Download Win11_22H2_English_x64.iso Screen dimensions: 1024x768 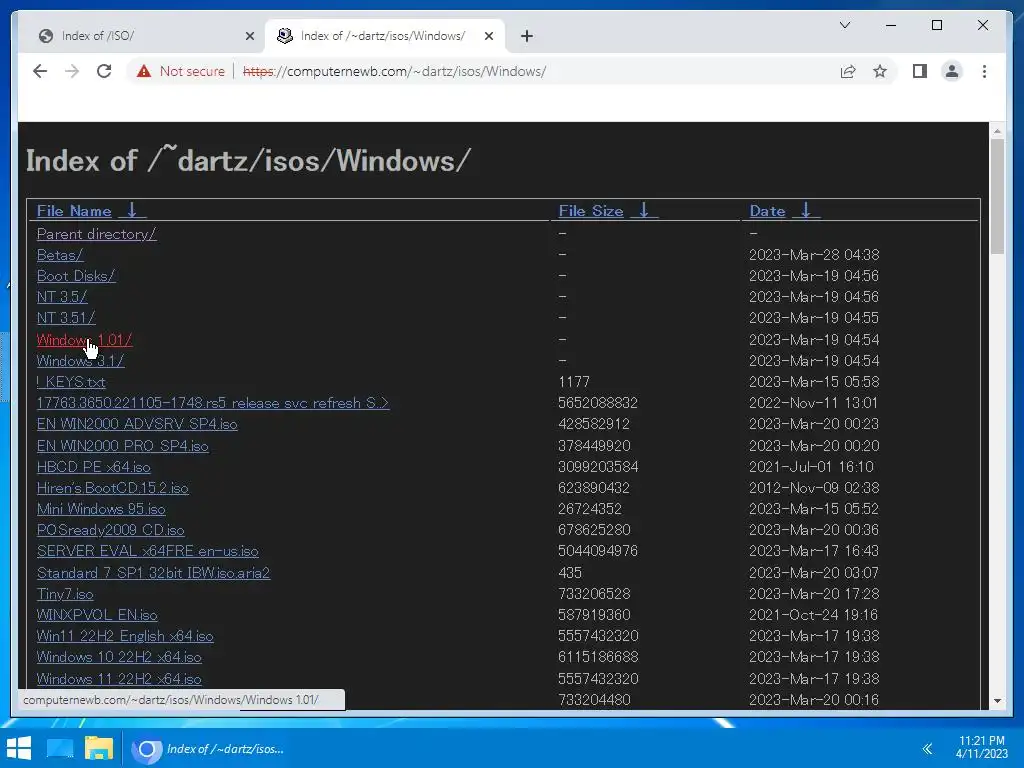click(x=125, y=635)
